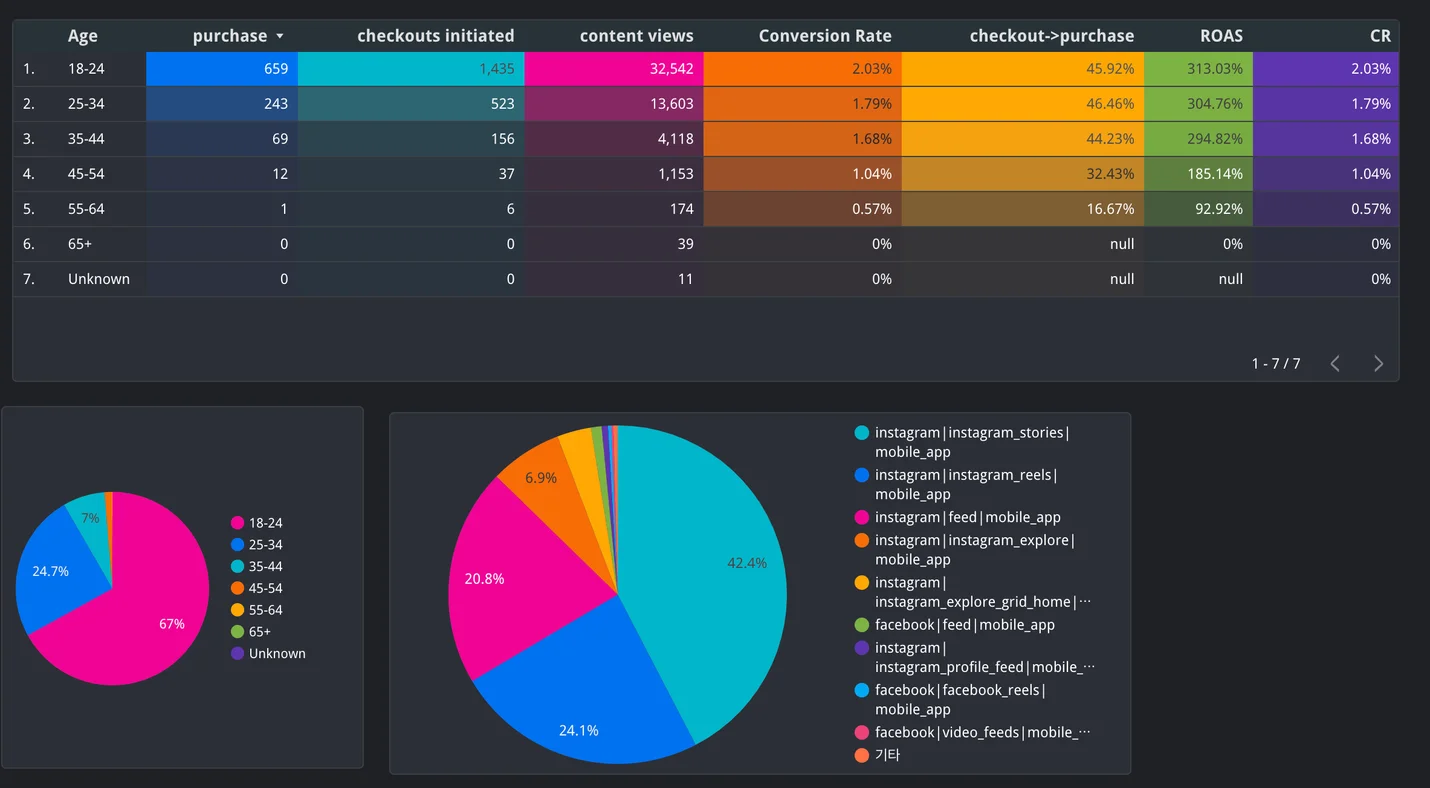Click the purchase column sort arrow
The width and height of the screenshot is (1430, 788).
pos(280,36)
